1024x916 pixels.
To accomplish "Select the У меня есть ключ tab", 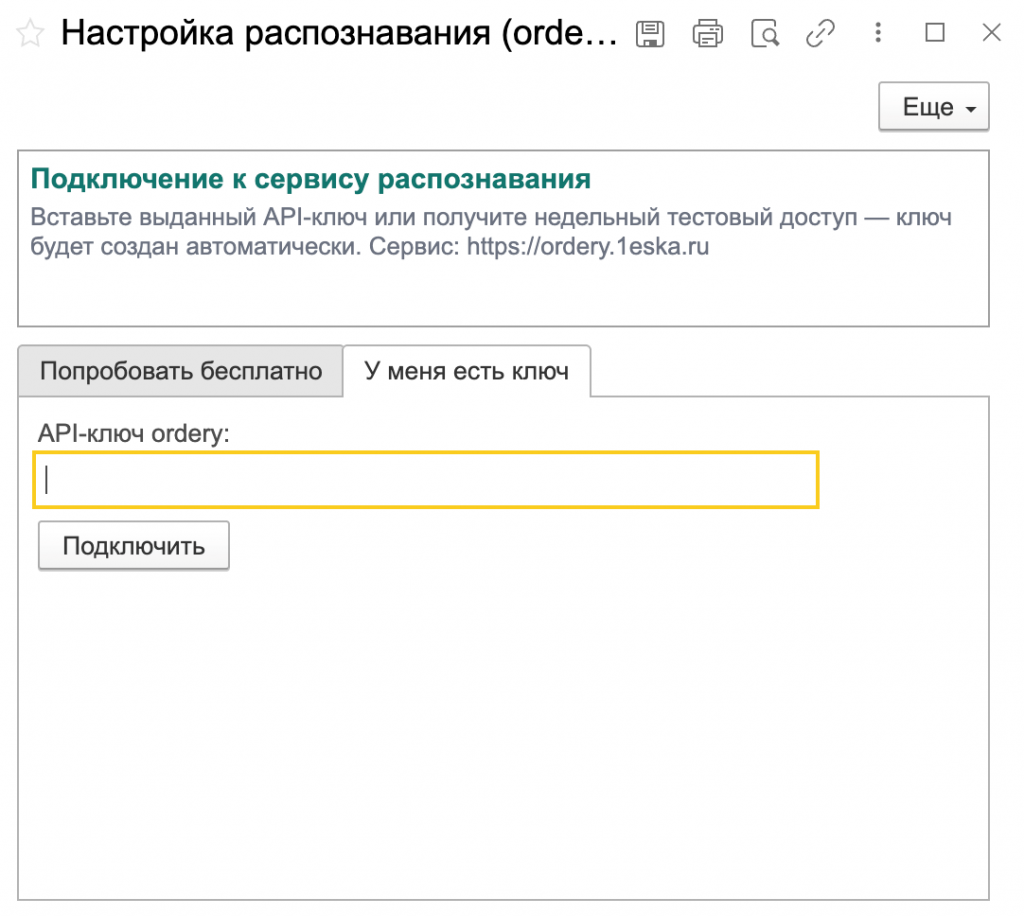I will click(x=466, y=371).
